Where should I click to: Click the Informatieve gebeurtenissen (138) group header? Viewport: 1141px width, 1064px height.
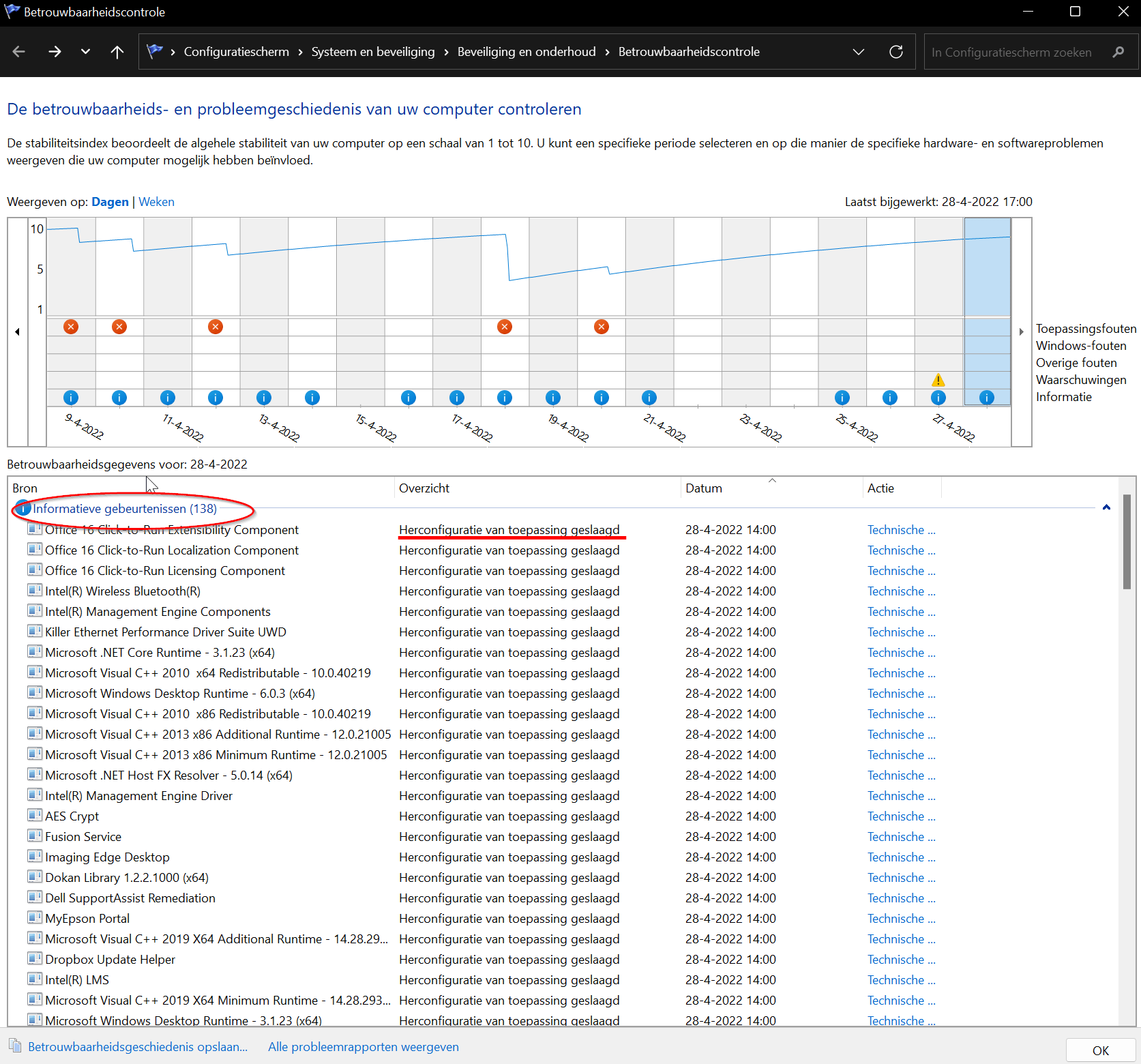125,509
